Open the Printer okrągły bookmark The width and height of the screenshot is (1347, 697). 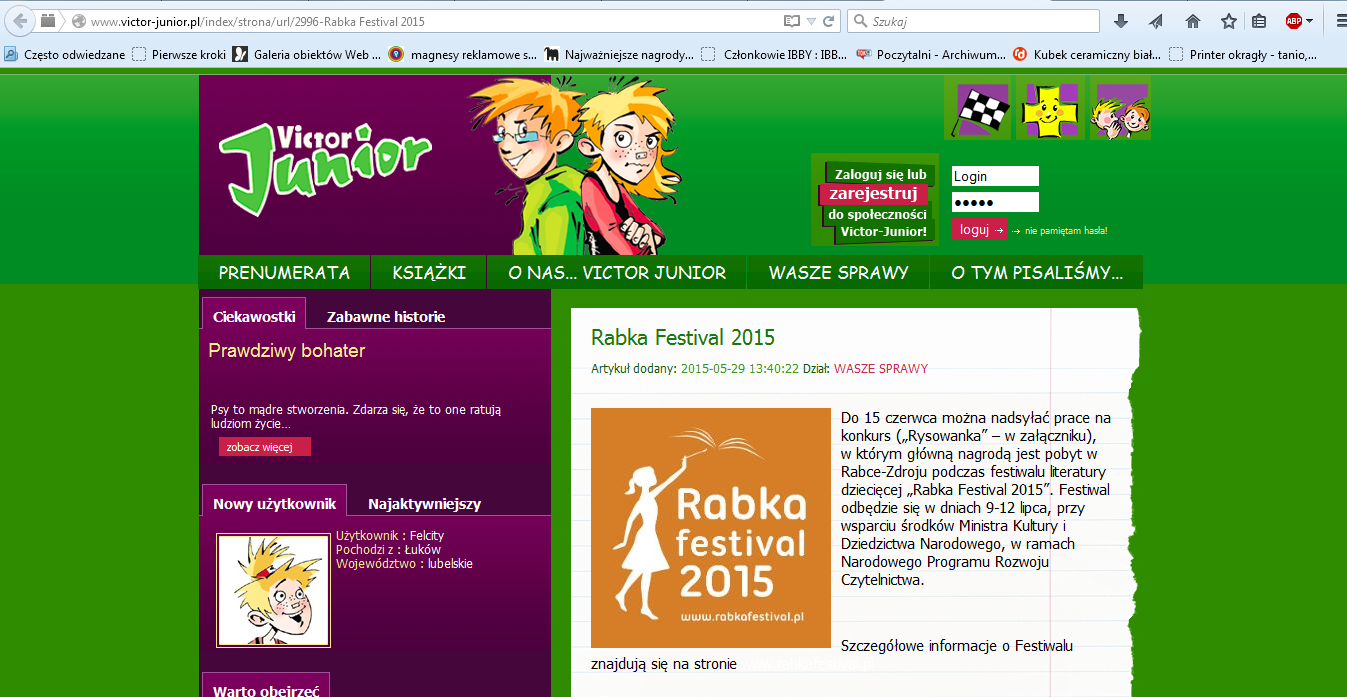[1243, 55]
